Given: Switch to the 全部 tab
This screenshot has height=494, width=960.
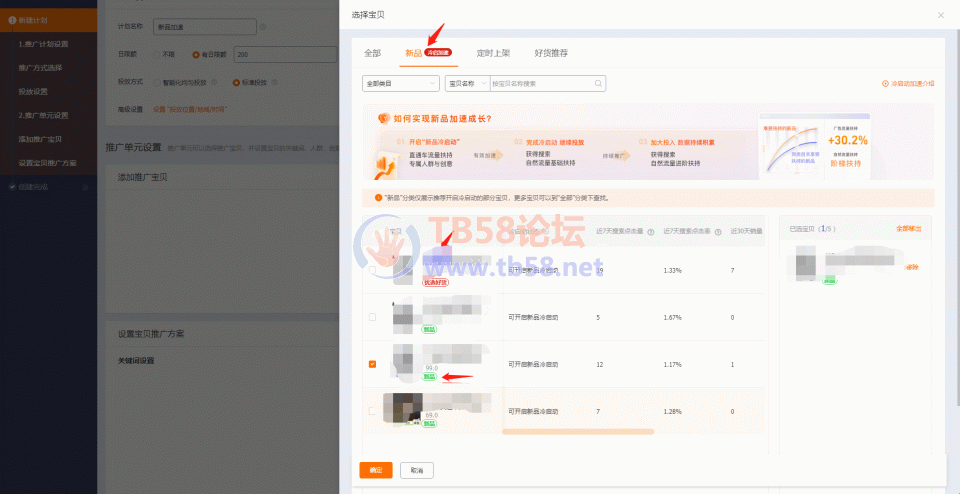Looking at the screenshot, I should [372, 52].
